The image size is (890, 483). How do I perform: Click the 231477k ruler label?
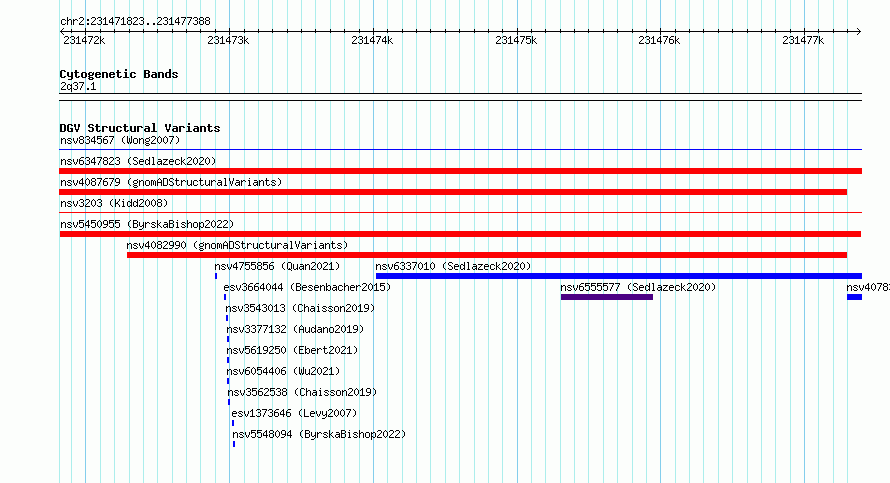pyautogui.click(x=803, y=40)
